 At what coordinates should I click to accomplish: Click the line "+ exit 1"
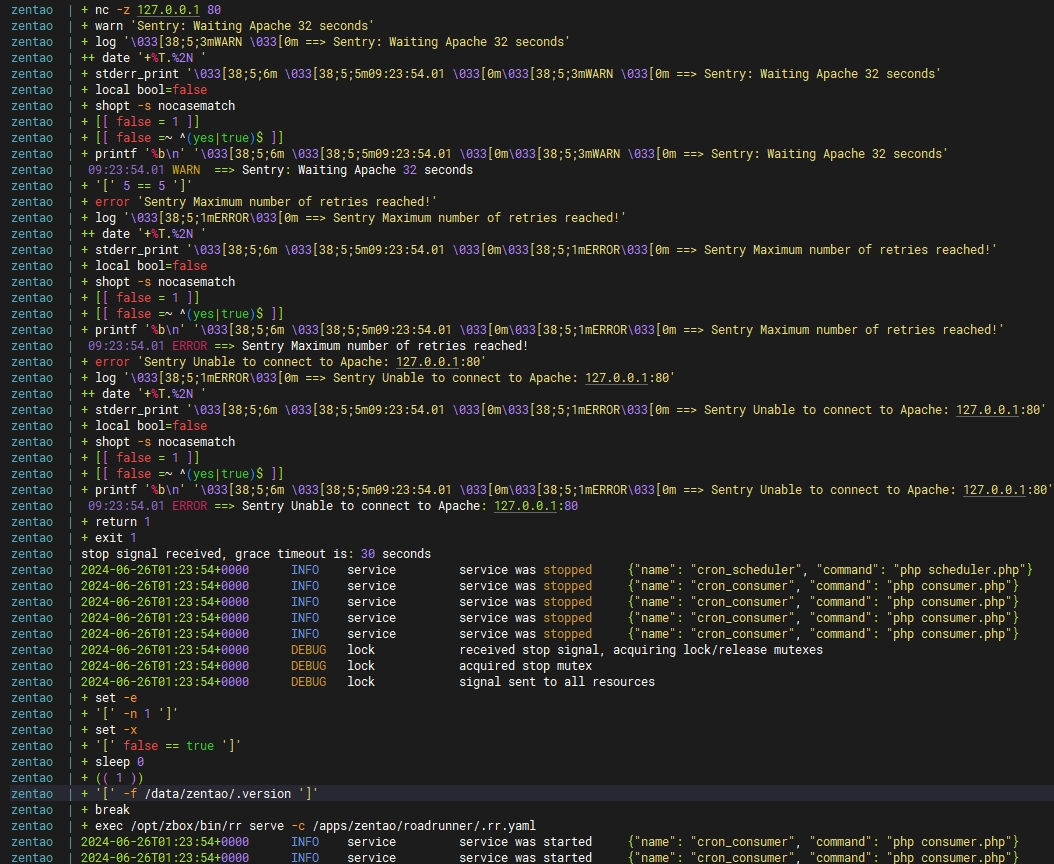tap(109, 539)
